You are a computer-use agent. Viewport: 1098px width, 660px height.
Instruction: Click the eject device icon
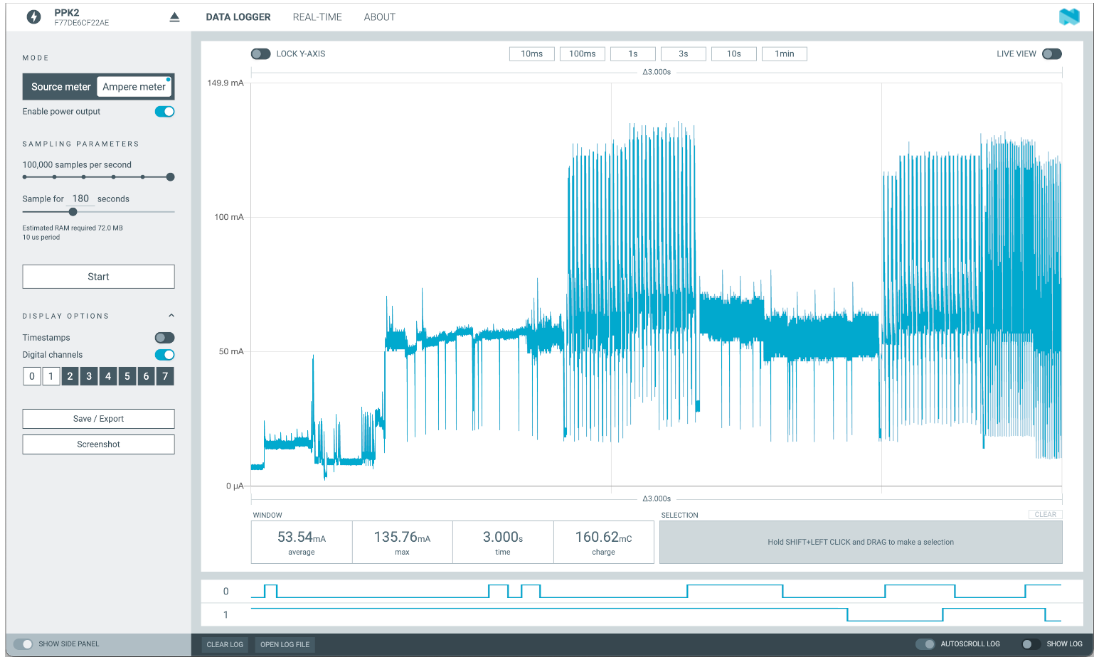[174, 17]
